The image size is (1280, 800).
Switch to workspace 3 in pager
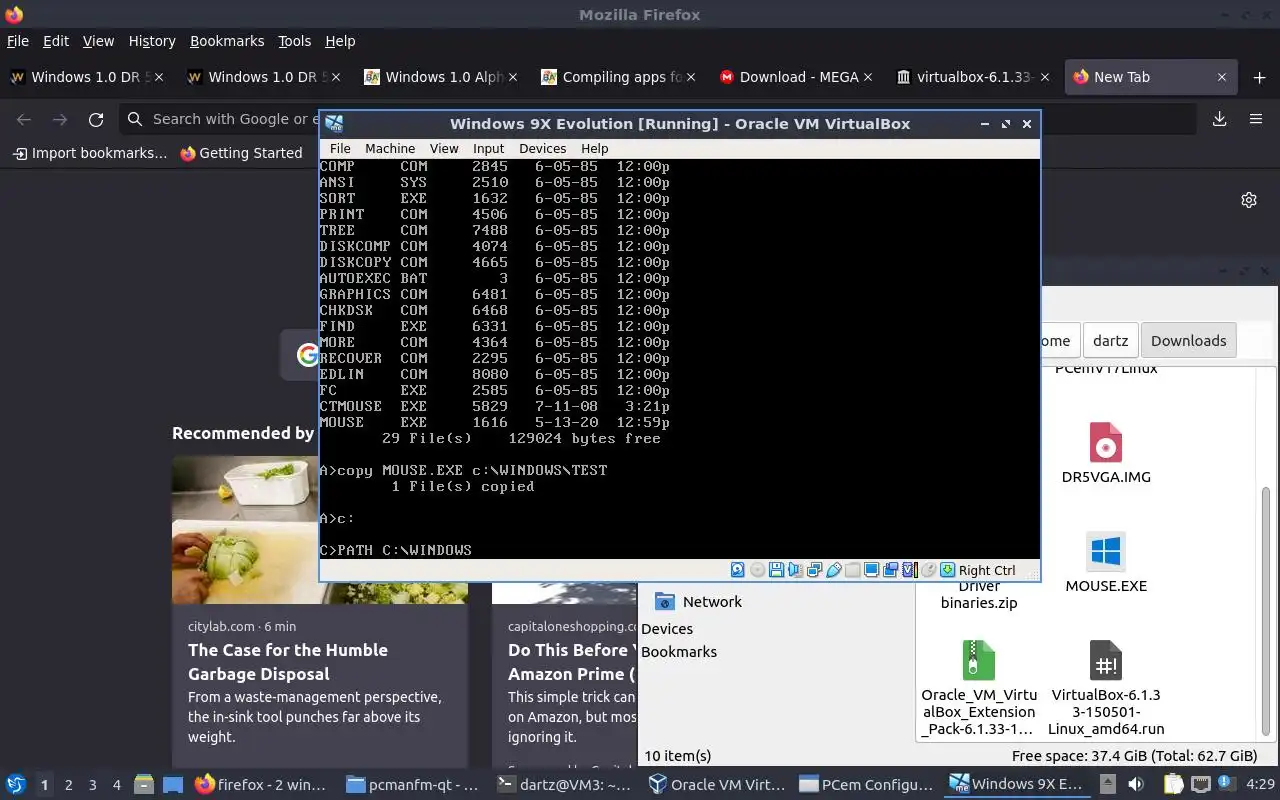point(93,785)
